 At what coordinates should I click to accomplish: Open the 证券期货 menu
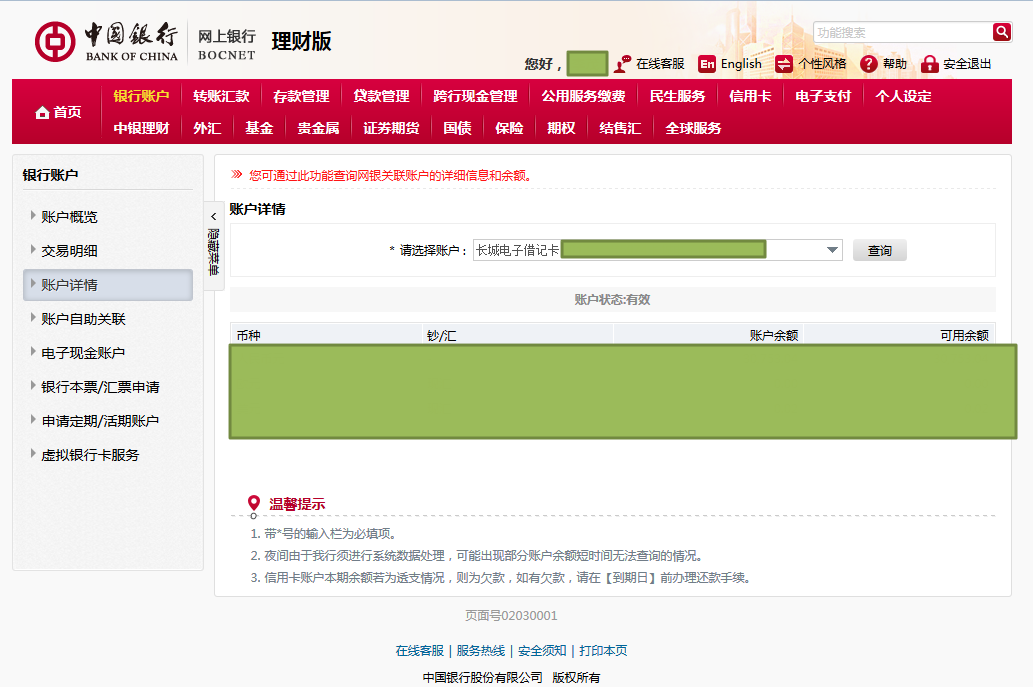click(391, 128)
